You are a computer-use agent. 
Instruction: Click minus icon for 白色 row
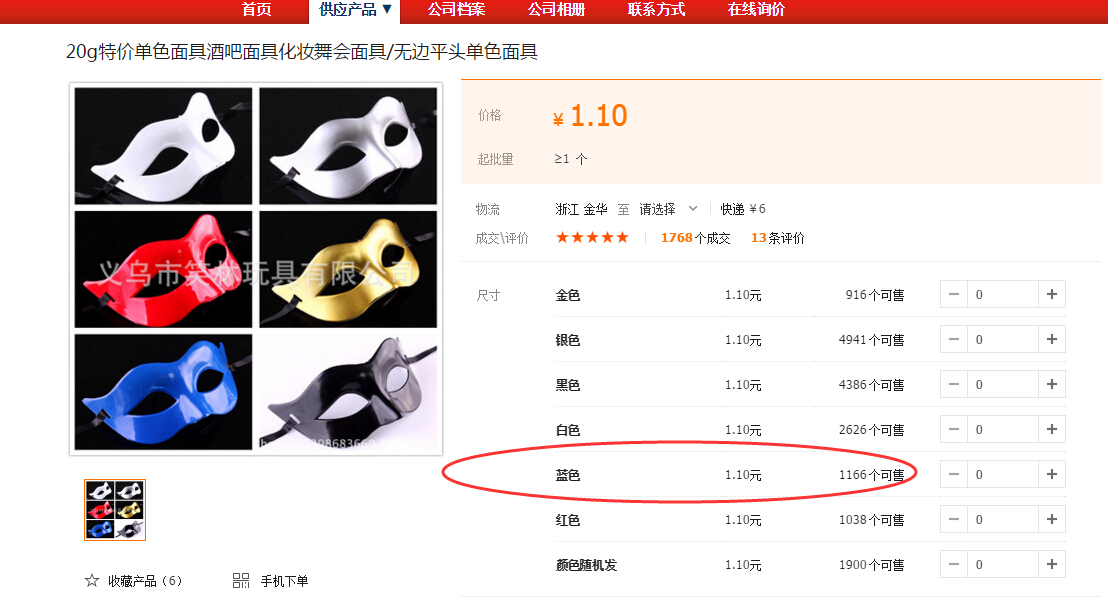953,429
